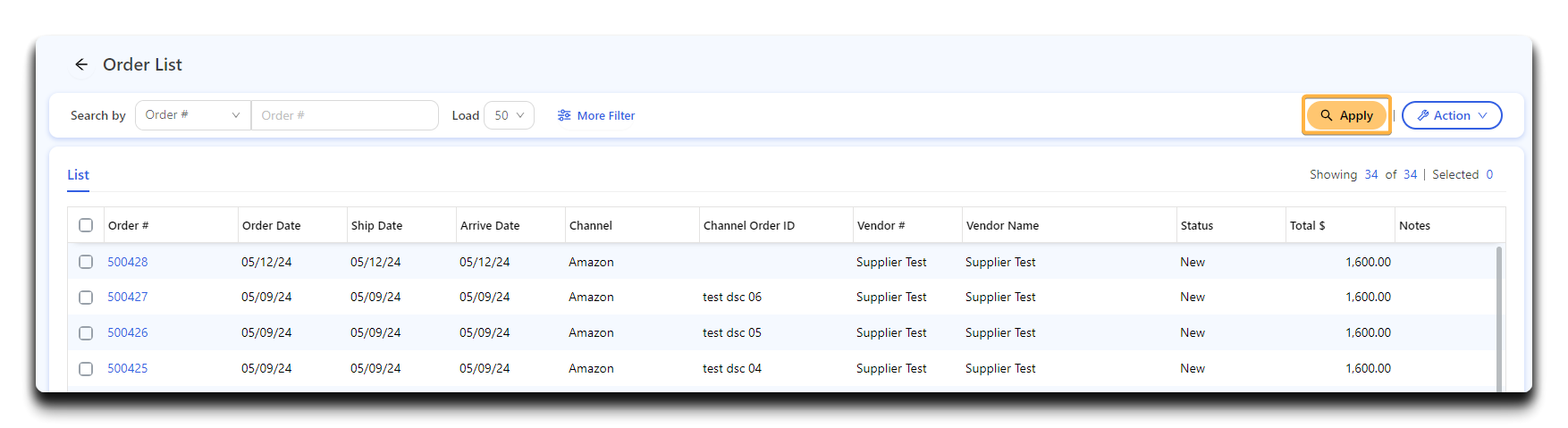
Task: Switch to the List tab
Action: click(x=79, y=175)
